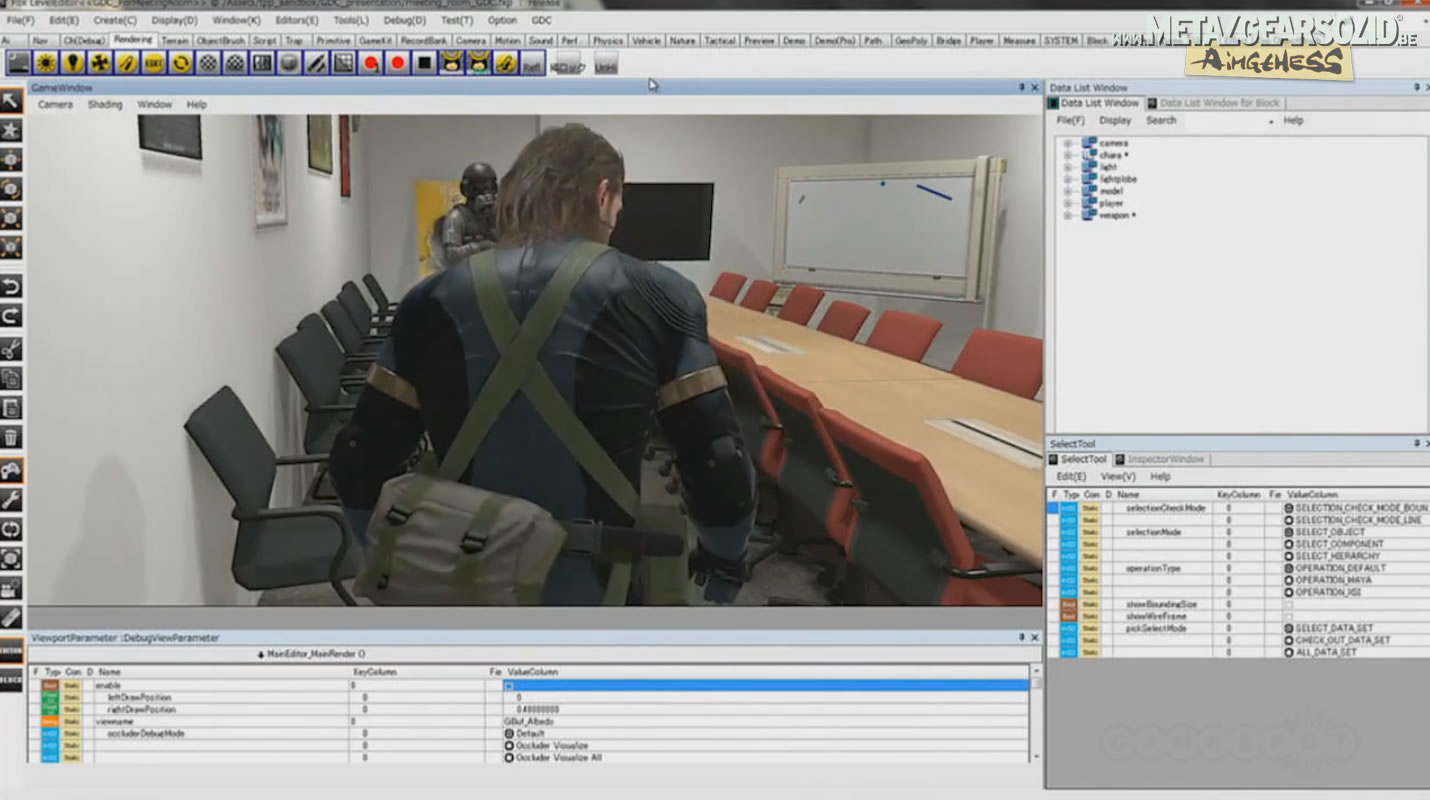Click the redo arrow in left sidebar

[x=11, y=317]
